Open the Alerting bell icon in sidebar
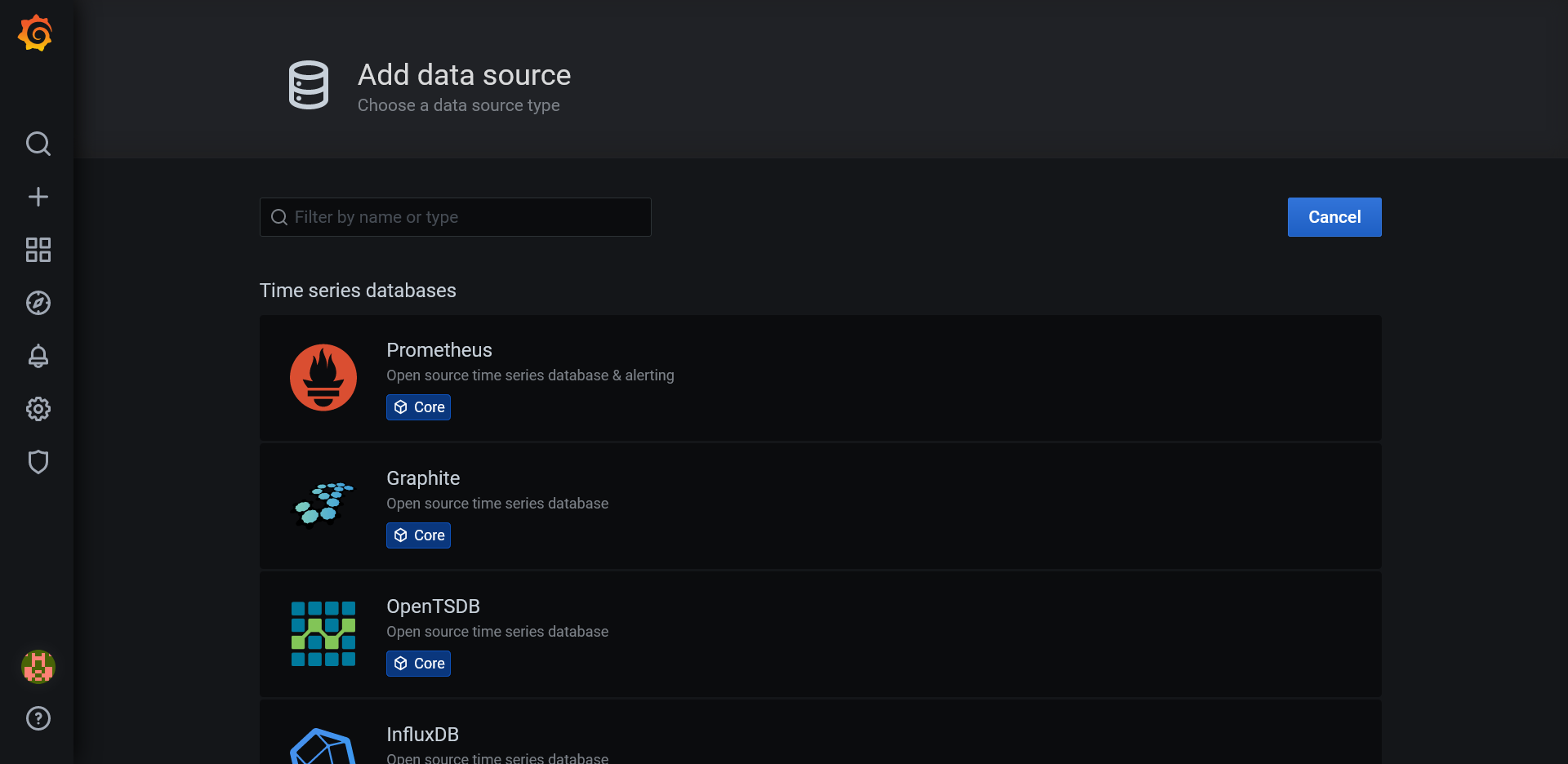1568x764 pixels. [x=38, y=356]
